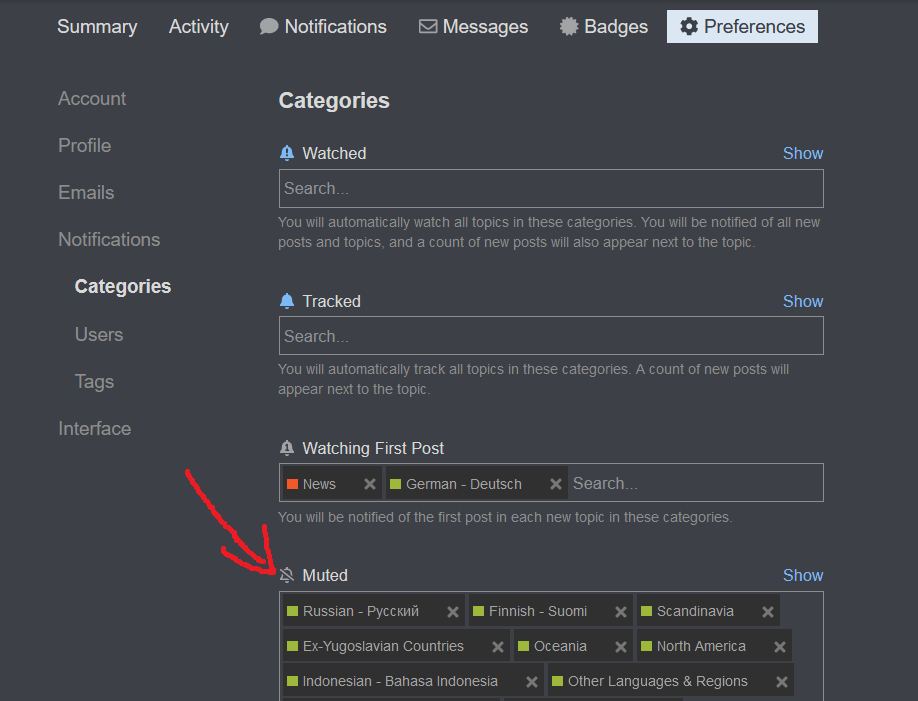This screenshot has width=918, height=701.
Task: Remove German - Deutsch from watching first post
Action: tap(556, 484)
